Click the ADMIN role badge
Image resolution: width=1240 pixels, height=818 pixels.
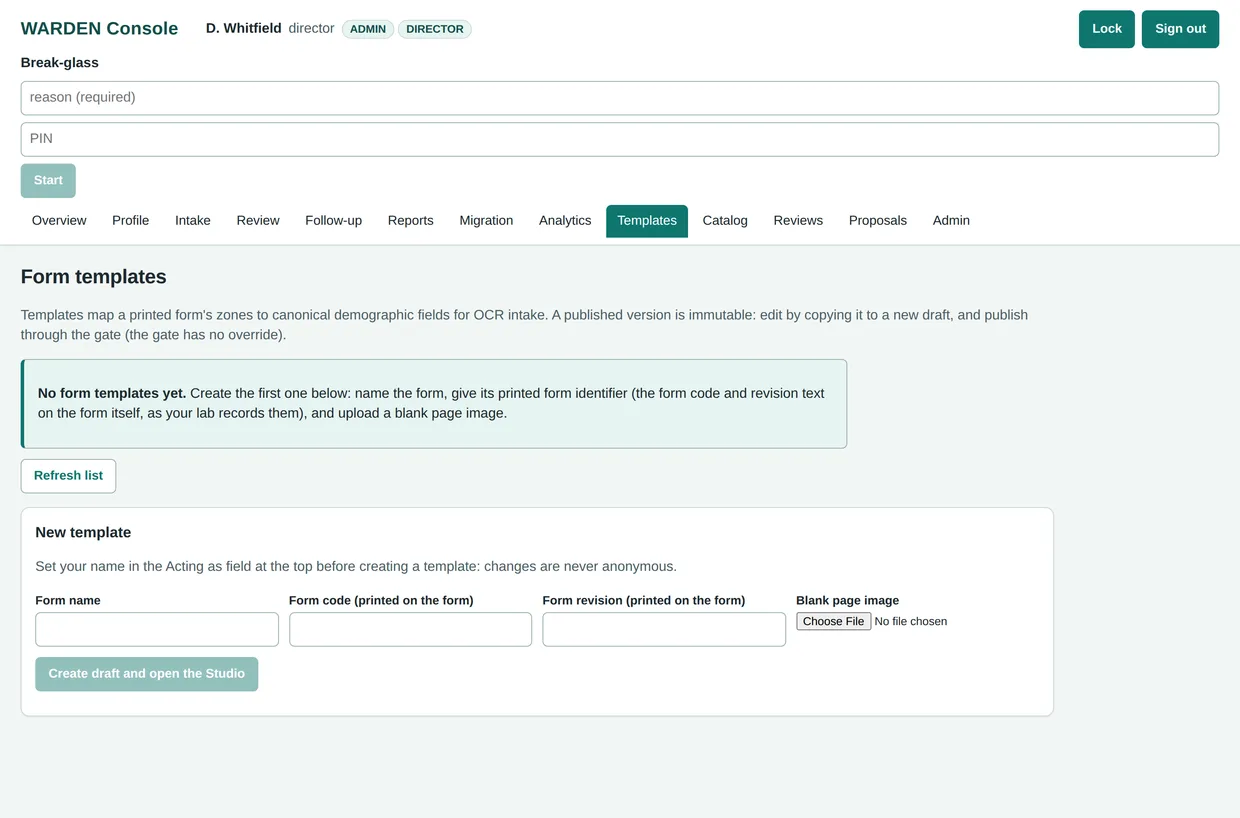[368, 29]
